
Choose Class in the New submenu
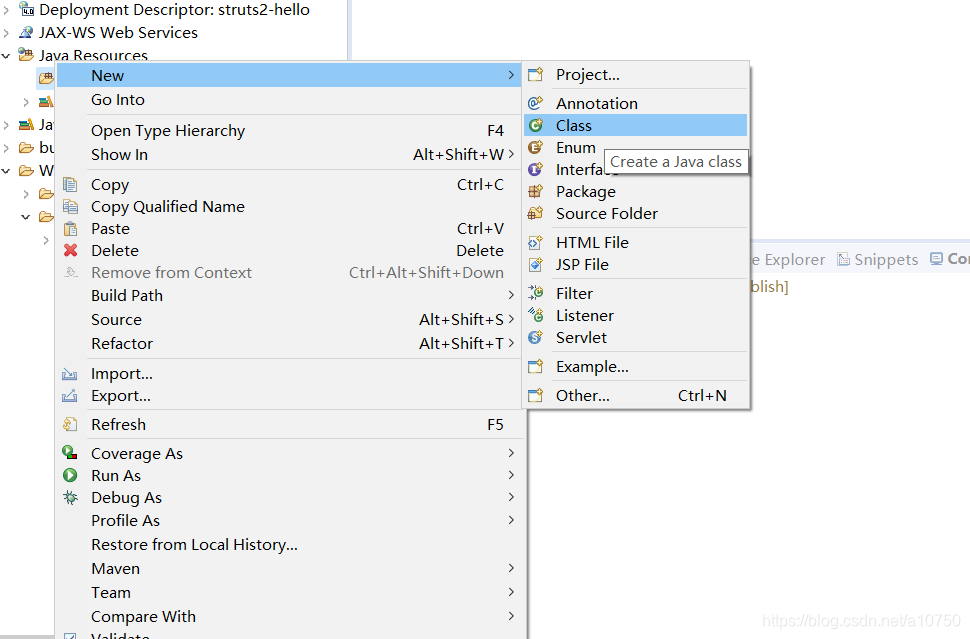(x=636, y=126)
